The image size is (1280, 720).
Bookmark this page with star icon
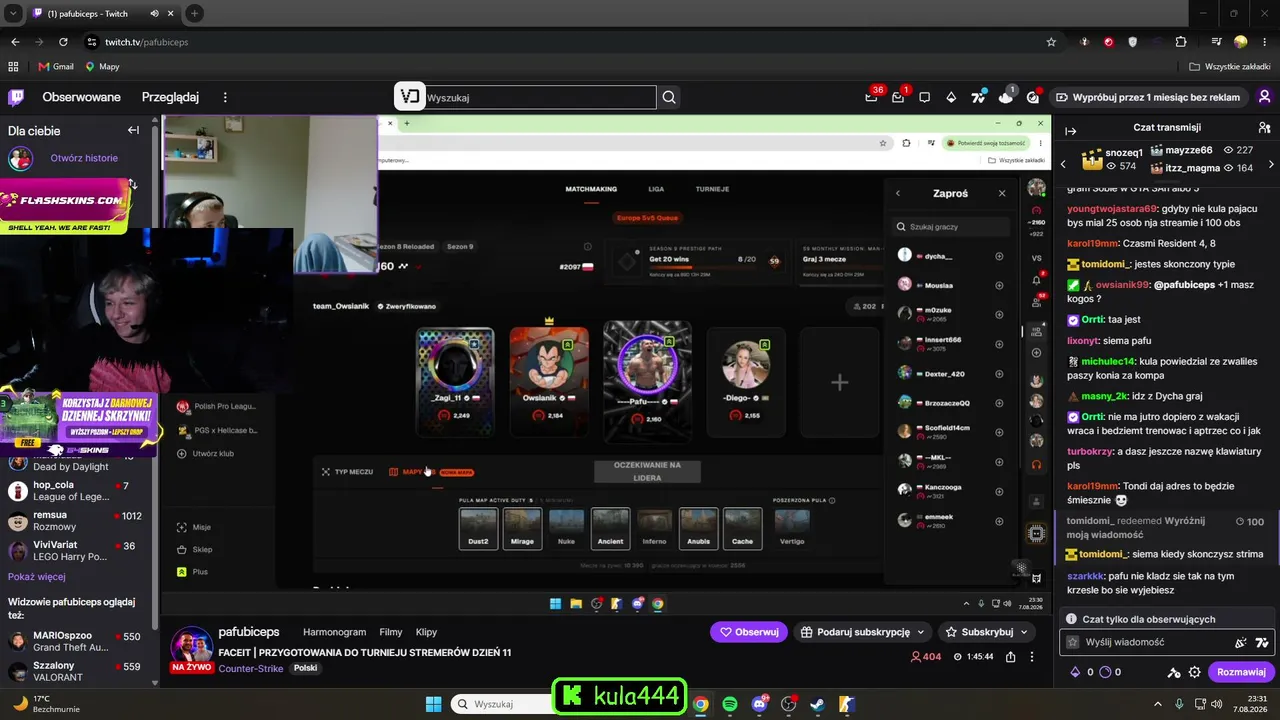(x=1051, y=42)
